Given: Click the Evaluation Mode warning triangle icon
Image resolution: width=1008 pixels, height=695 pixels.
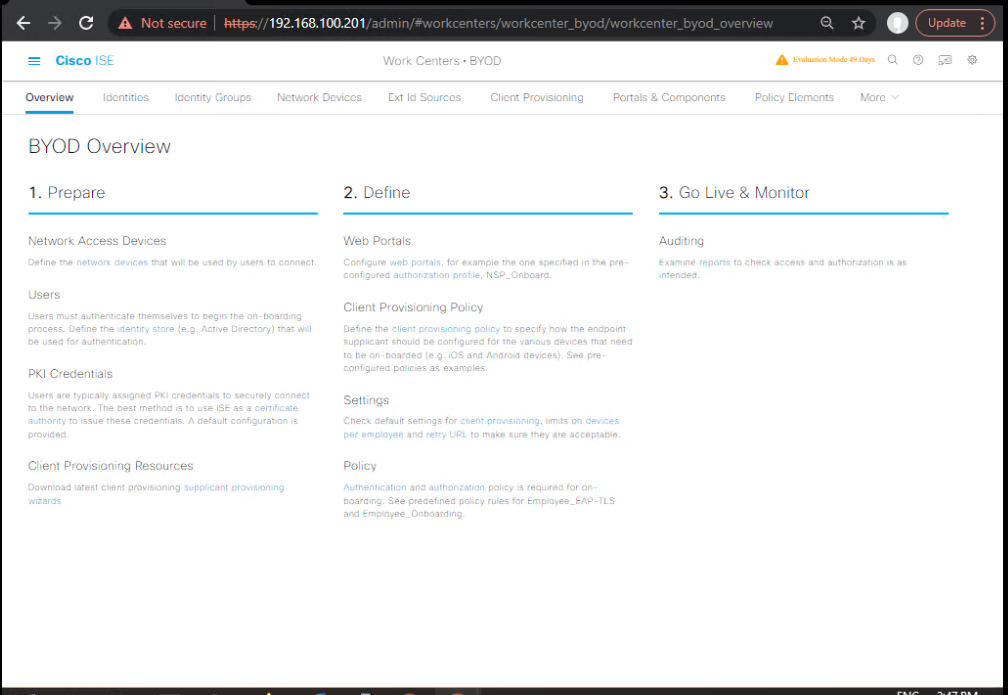Looking at the screenshot, I should (782, 60).
